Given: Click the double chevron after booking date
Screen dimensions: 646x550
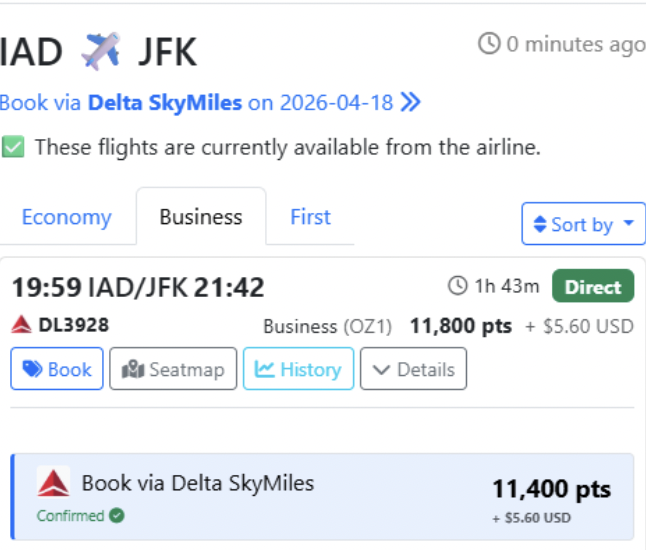Looking at the screenshot, I should 410,102.
